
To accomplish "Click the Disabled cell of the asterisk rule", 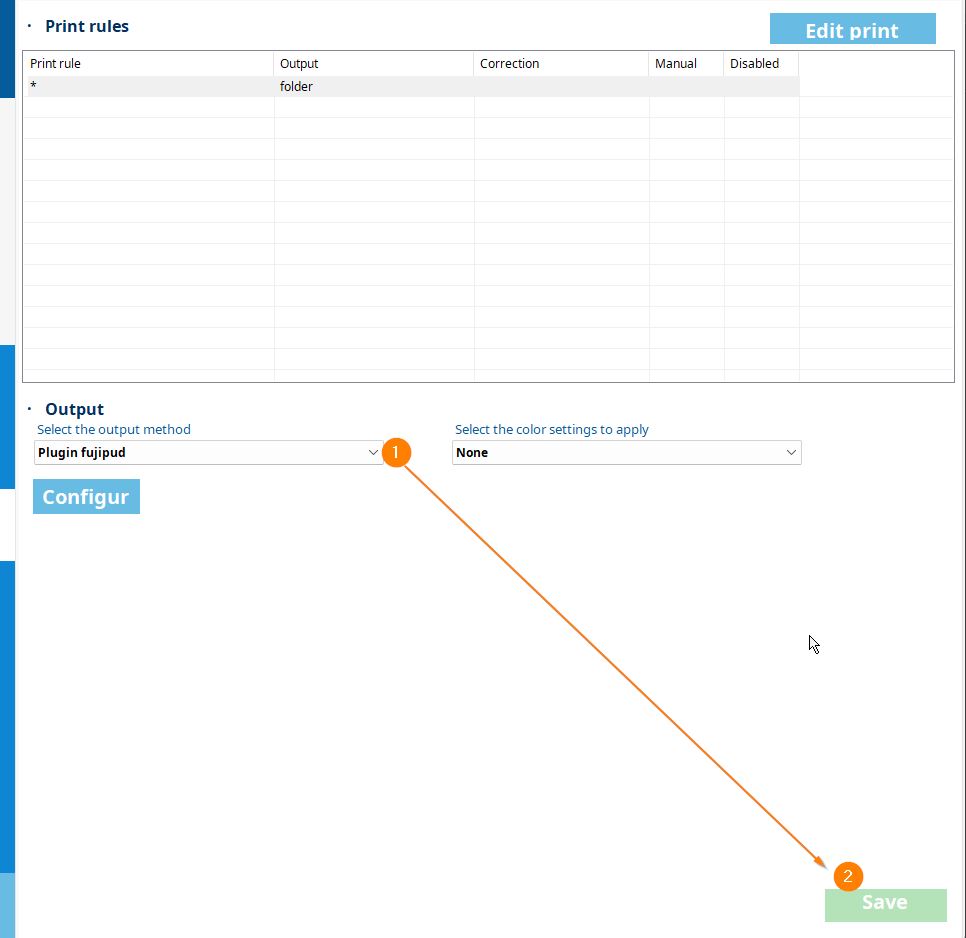I will (x=760, y=87).
